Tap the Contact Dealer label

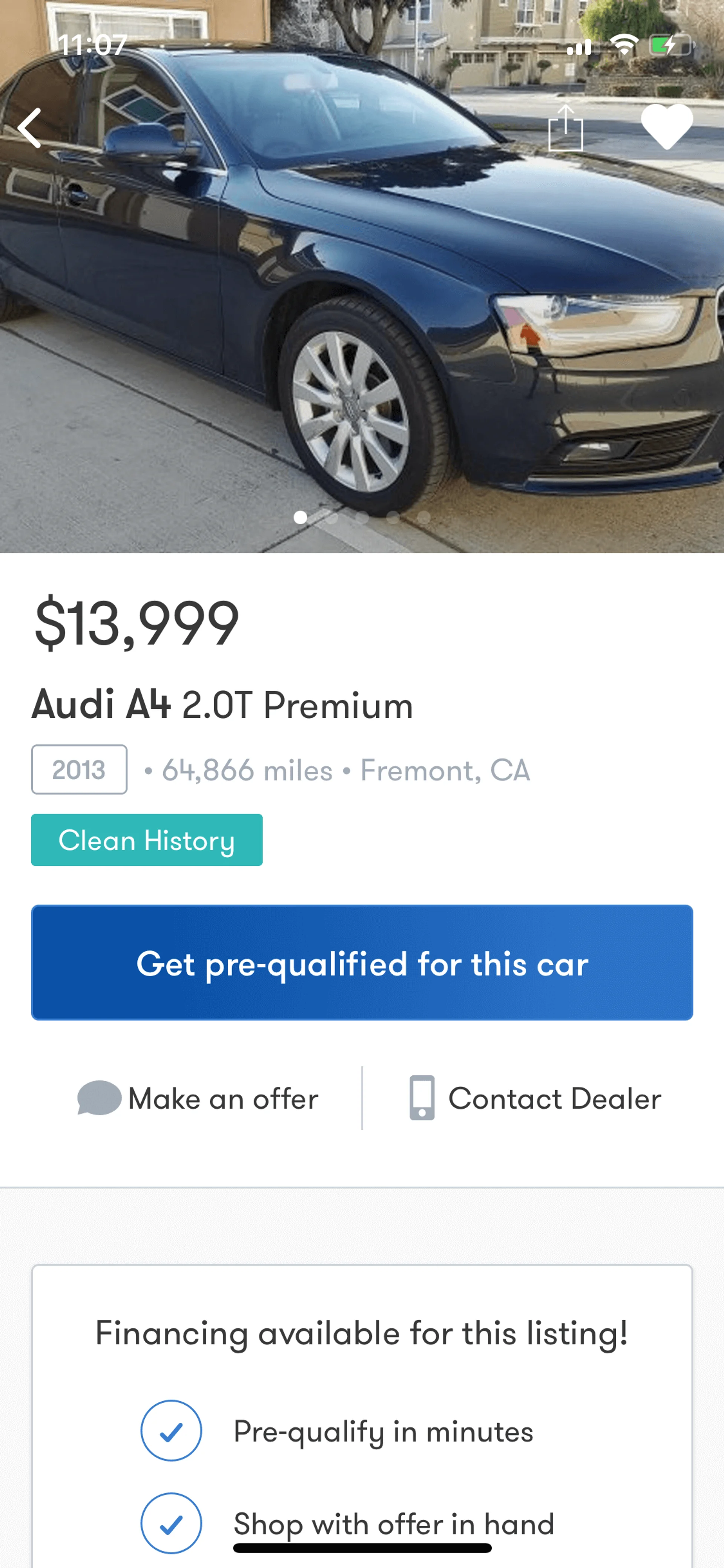point(554,1099)
